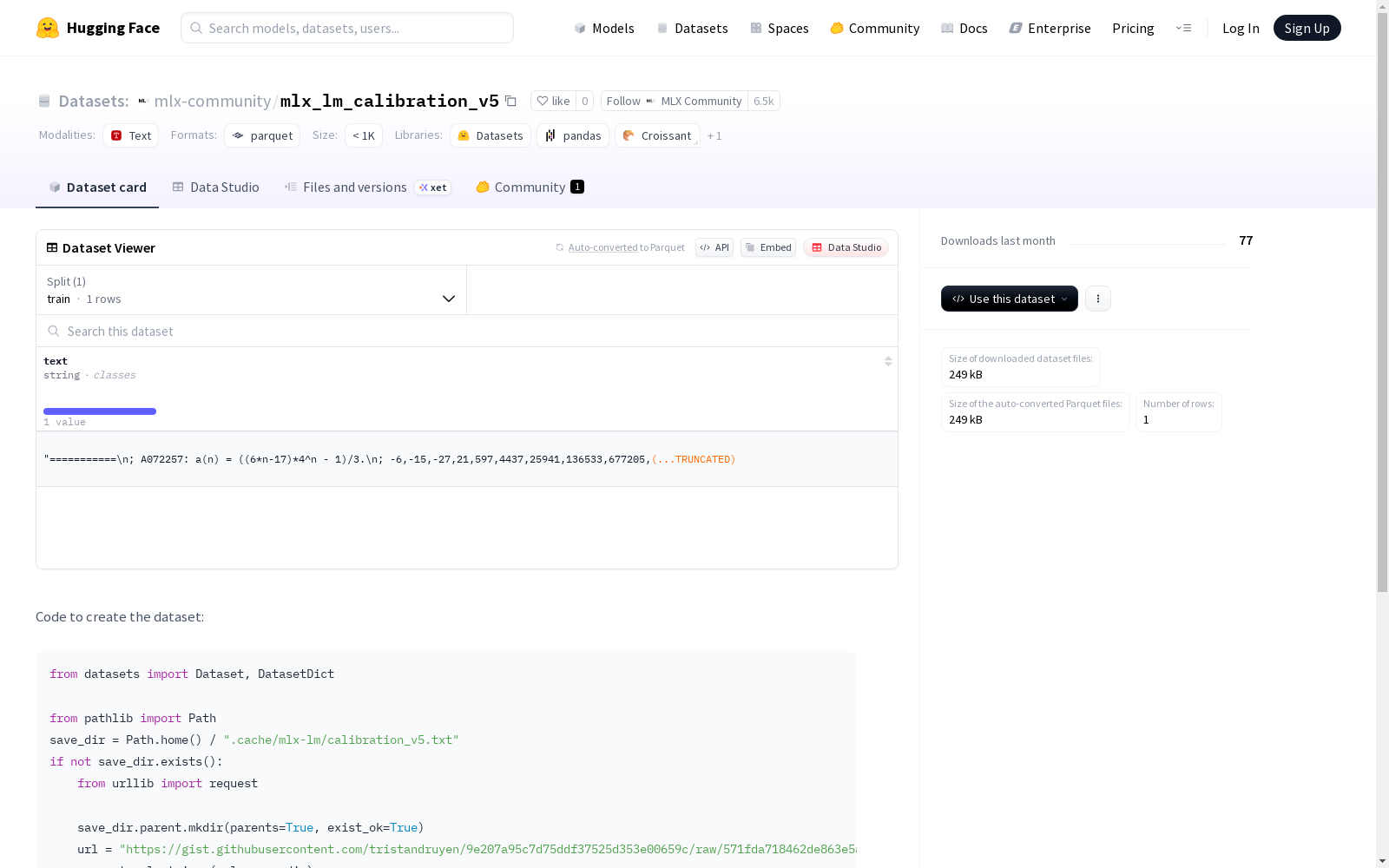Image resolution: width=1389 pixels, height=868 pixels.
Task: Open the Text modality tag
Action: click(x=131, y=135)
